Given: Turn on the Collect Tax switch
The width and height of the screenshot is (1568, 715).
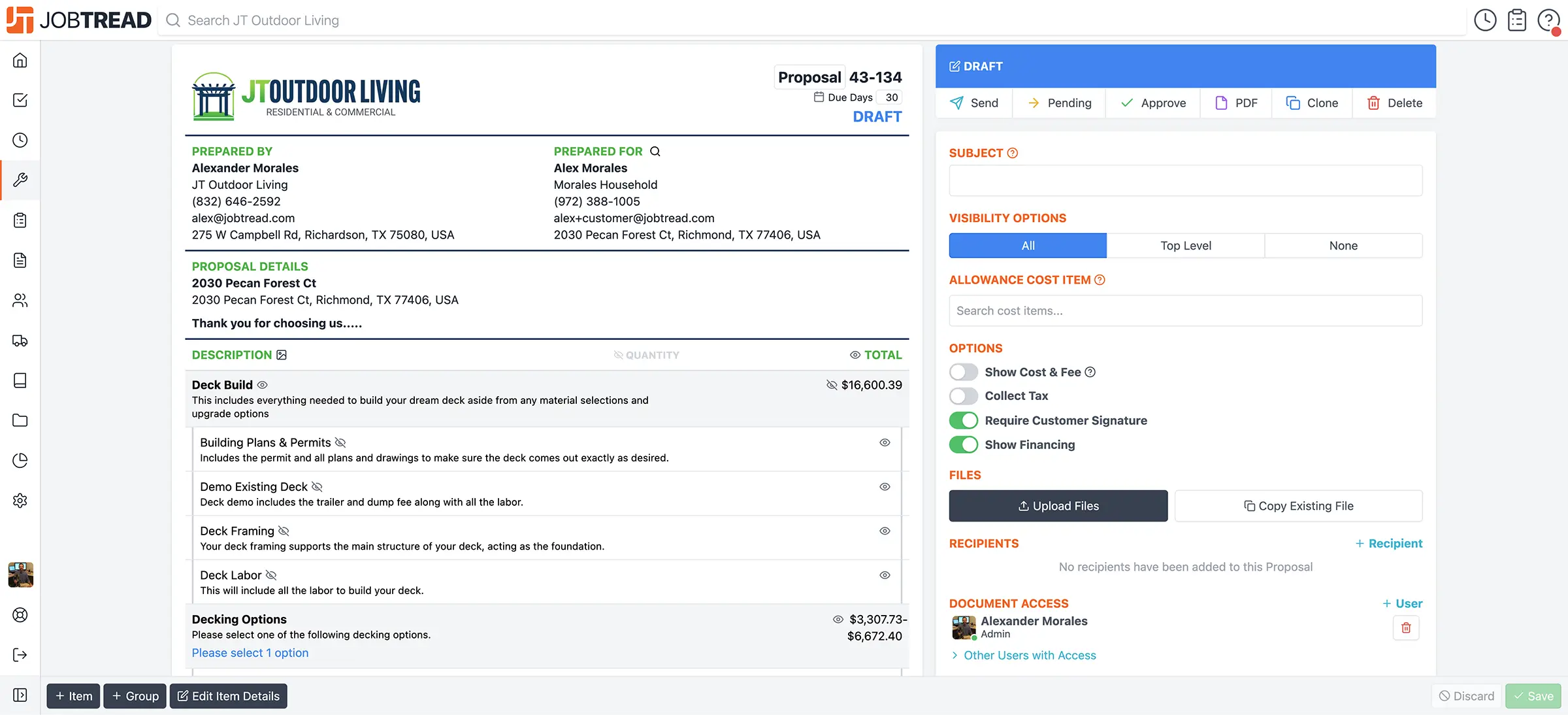Looking at the screenshot, I should (964, 396).
